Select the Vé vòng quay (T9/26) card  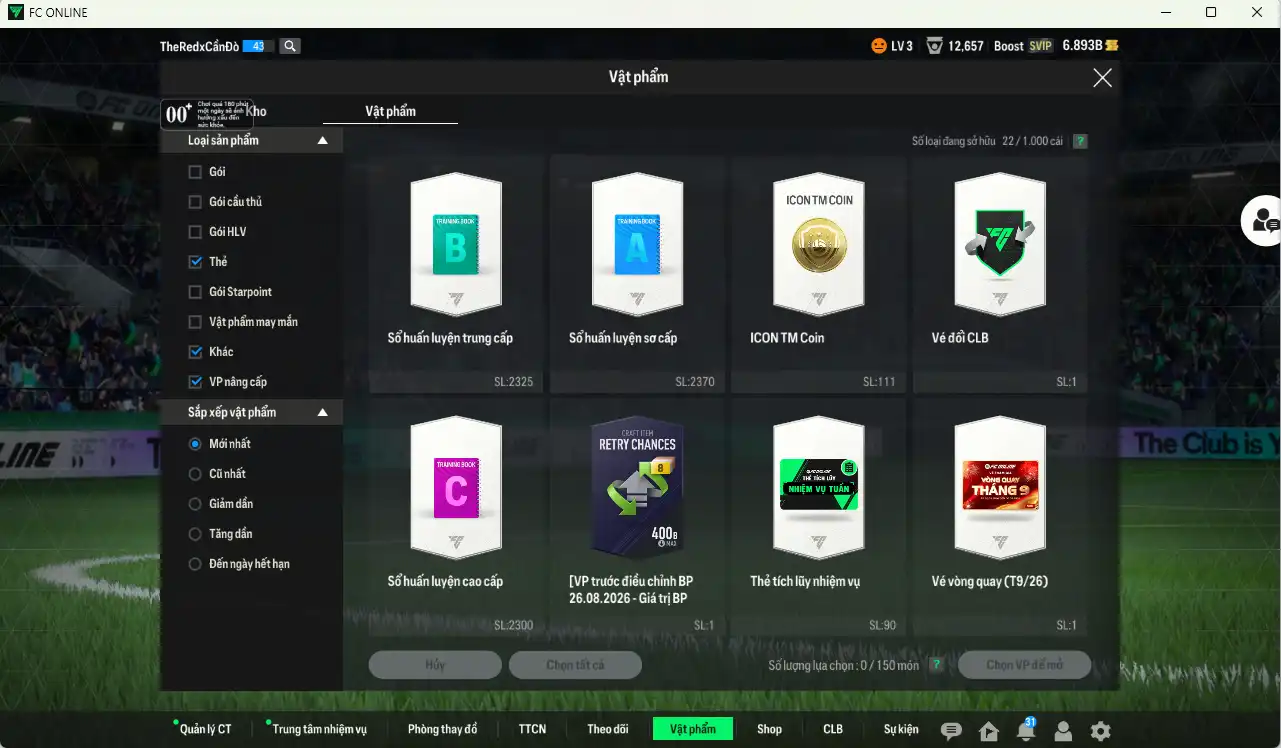[x=1000, y=517]
